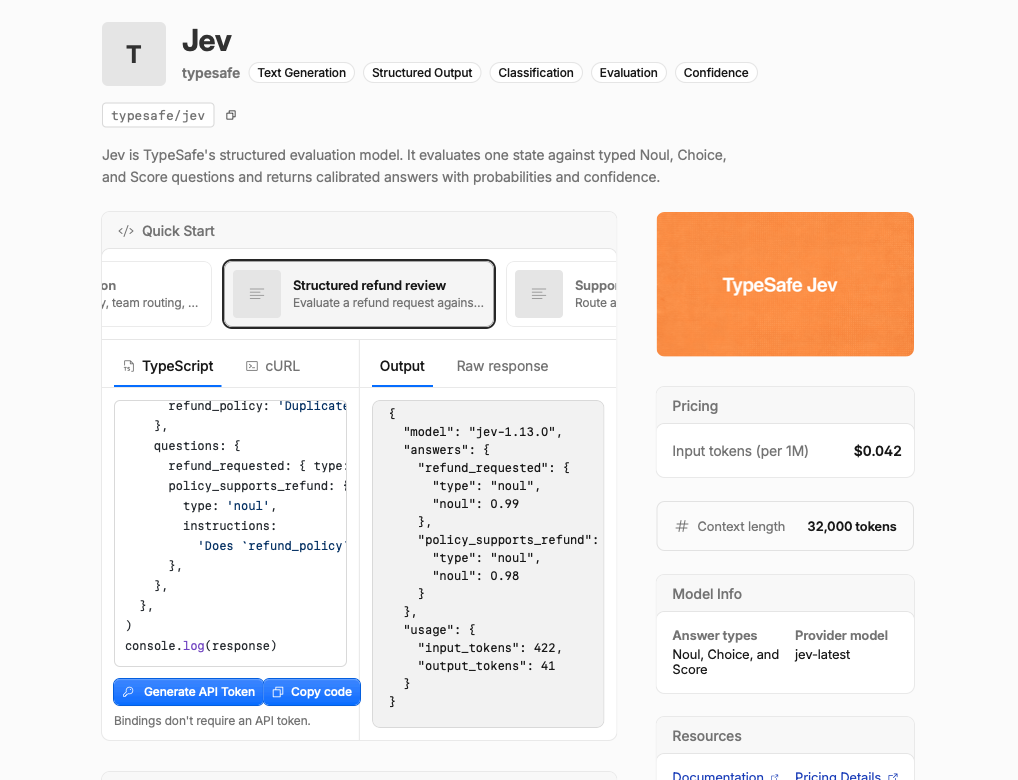The image size is (1018, 780).
Task: Open the Documentation link
Action: [718, 775]
